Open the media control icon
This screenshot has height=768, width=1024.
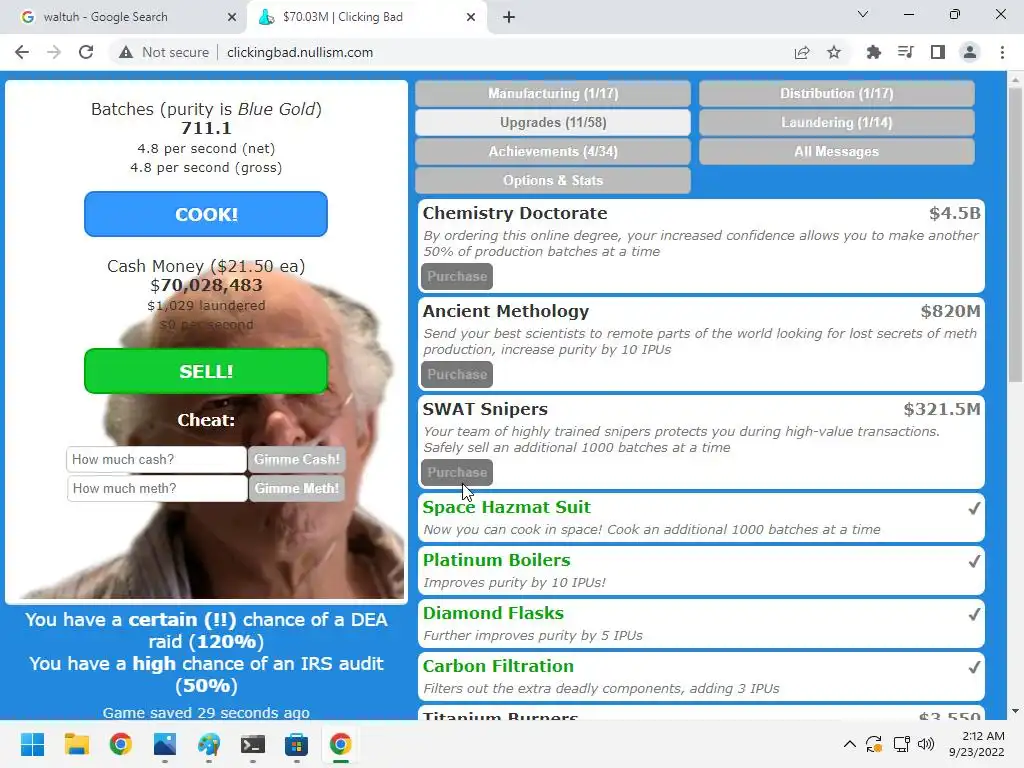pos(905,52)
